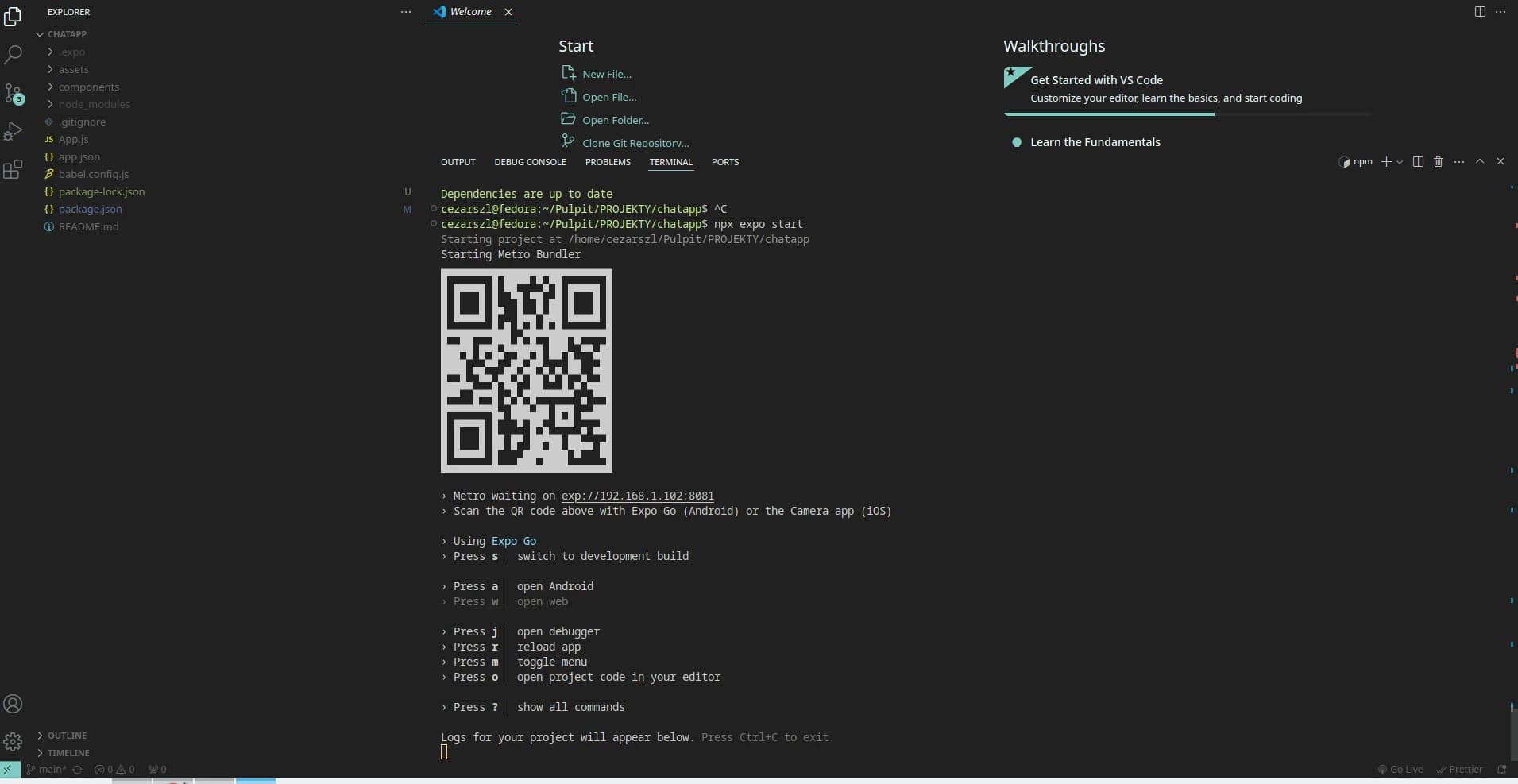Open the Source Control view
This screenshot has height=784, width=1518.
point(14,93)
